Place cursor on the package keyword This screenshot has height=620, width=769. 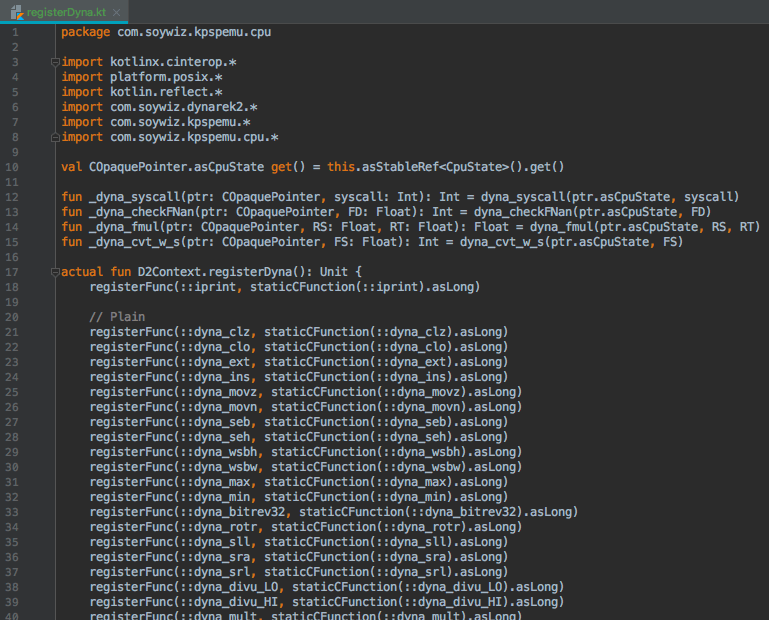click(x=86, y=32)
